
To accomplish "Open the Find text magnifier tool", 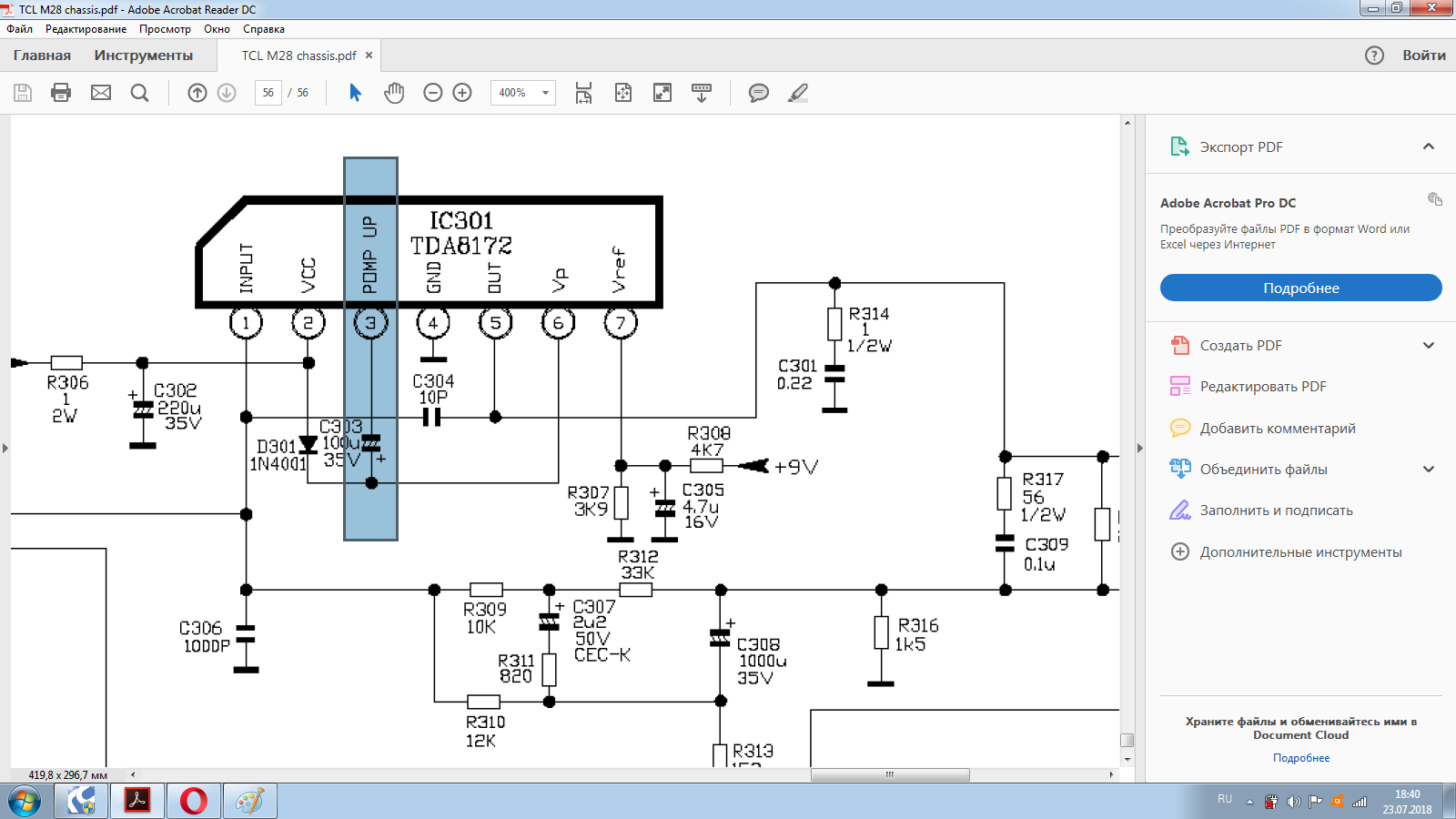I will (x=139, y=93).
